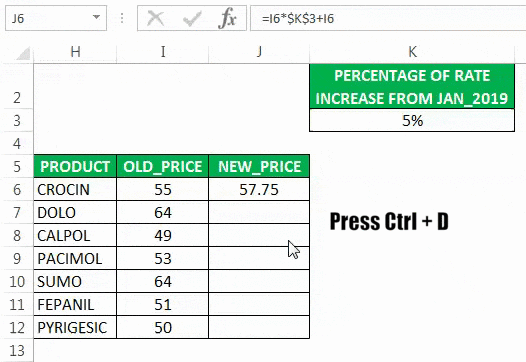Screen dimensions: 526x362
Task: Select the PYRIGESIC product cell
Action: 75,327
